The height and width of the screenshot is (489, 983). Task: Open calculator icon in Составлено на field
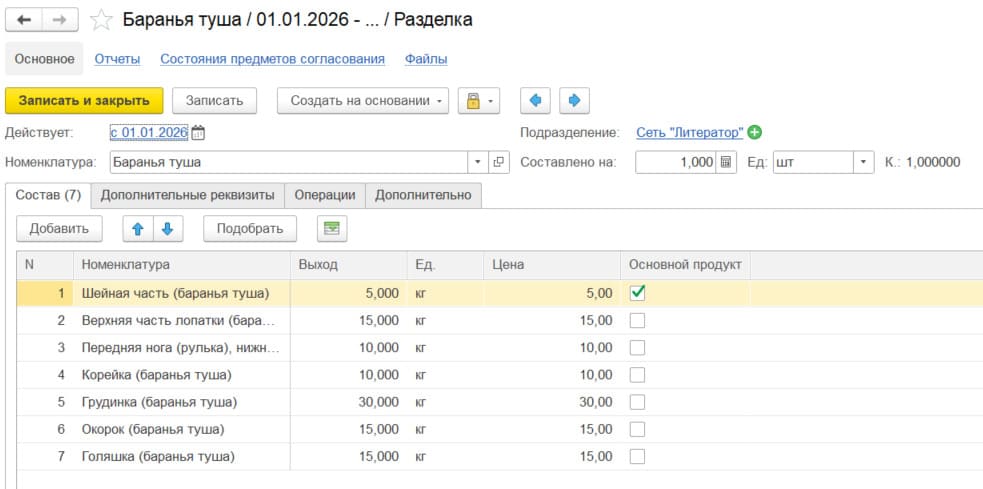click(x=727, y=162)
